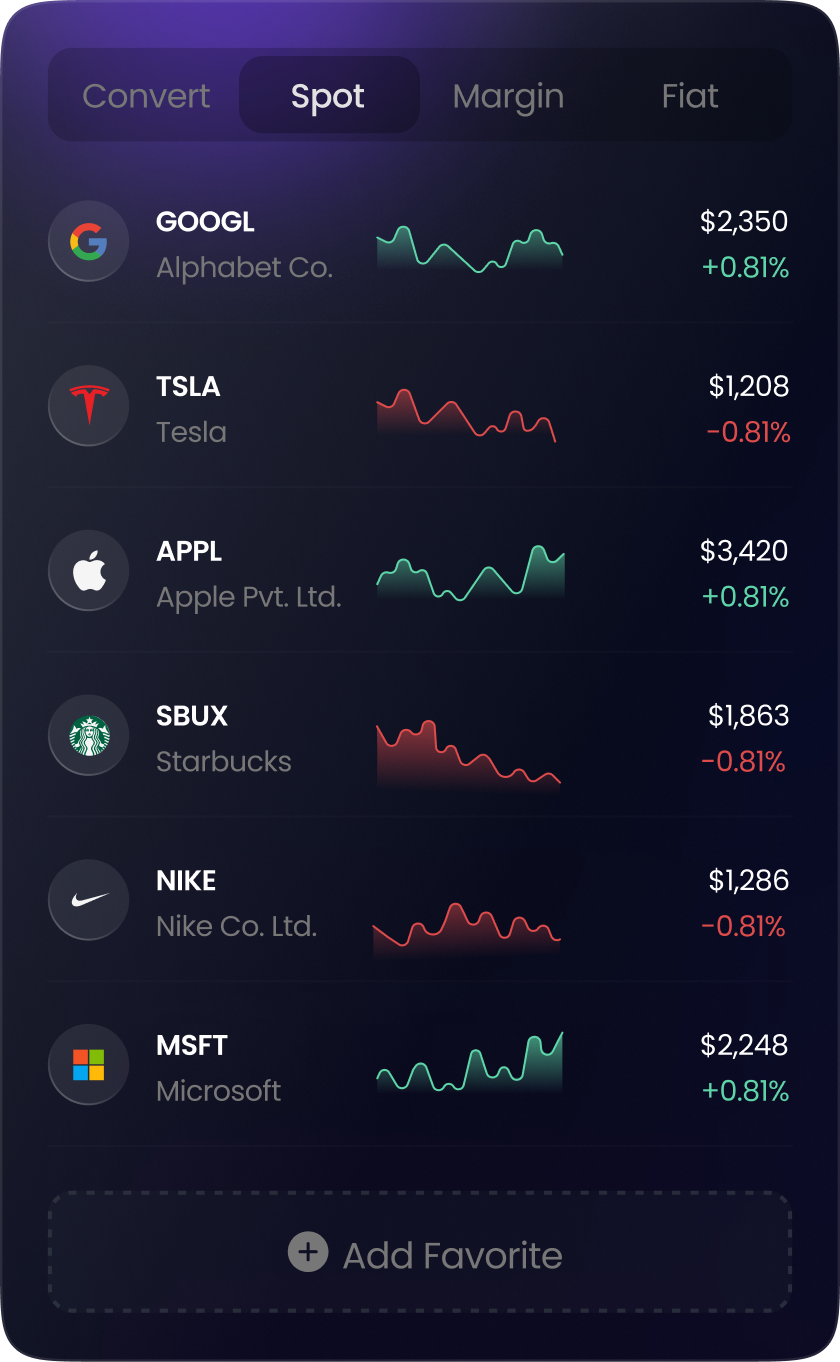Switch to the Fiat tab
The height and width of the screenshot is (1362, 840).
pyautogui.click(x=690, y=96)
